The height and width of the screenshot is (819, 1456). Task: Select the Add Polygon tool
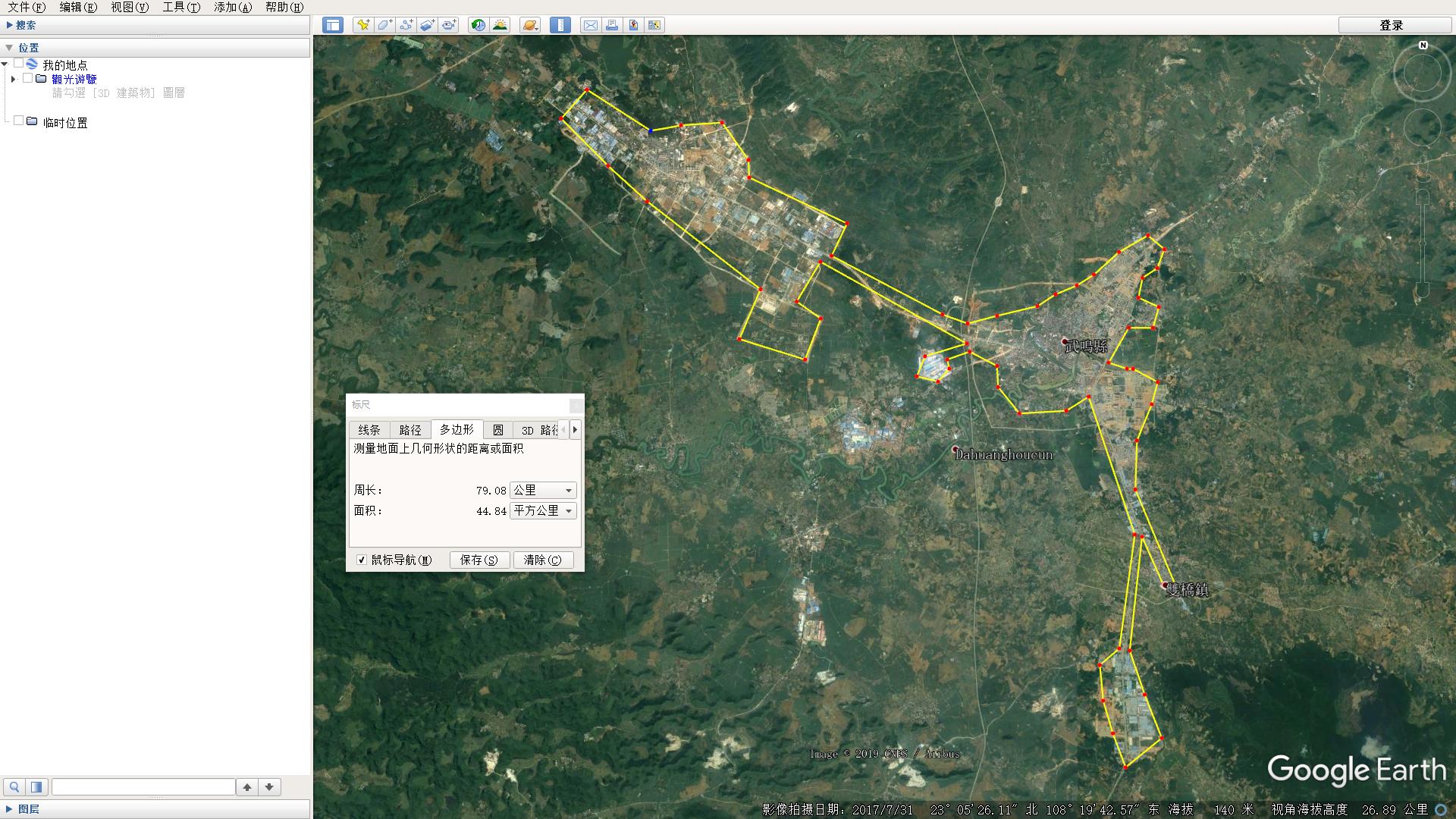pyautogui.click(x=384, y=25)
